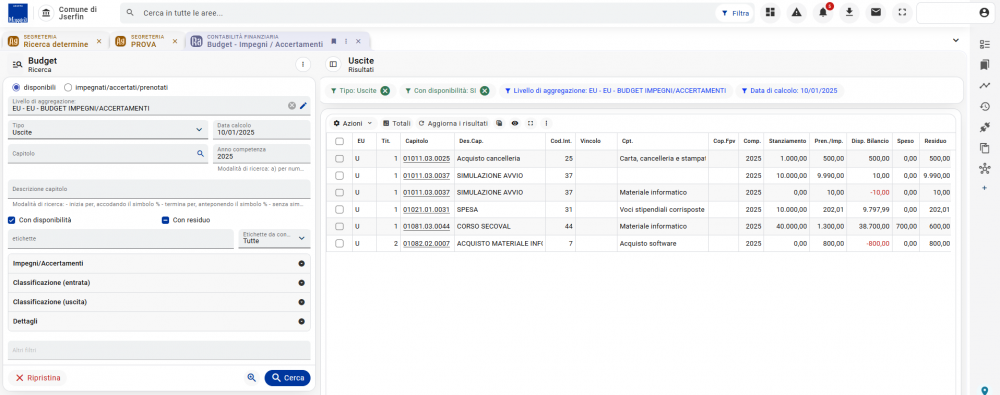
Task: Check the row for Acquisto cancelleria
Action: pyautogui.click(x=339, y=158)
